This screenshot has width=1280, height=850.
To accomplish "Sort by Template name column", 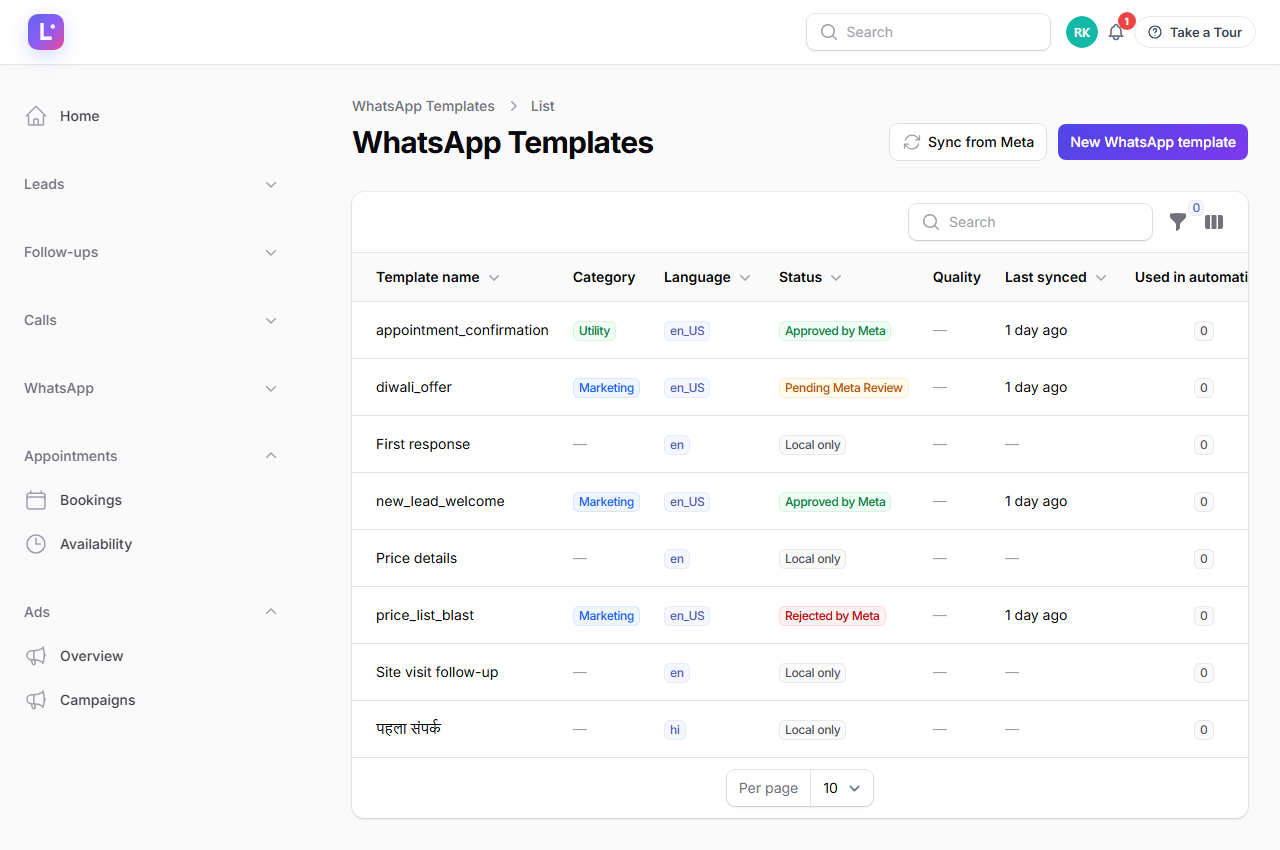I will point(437,277).
